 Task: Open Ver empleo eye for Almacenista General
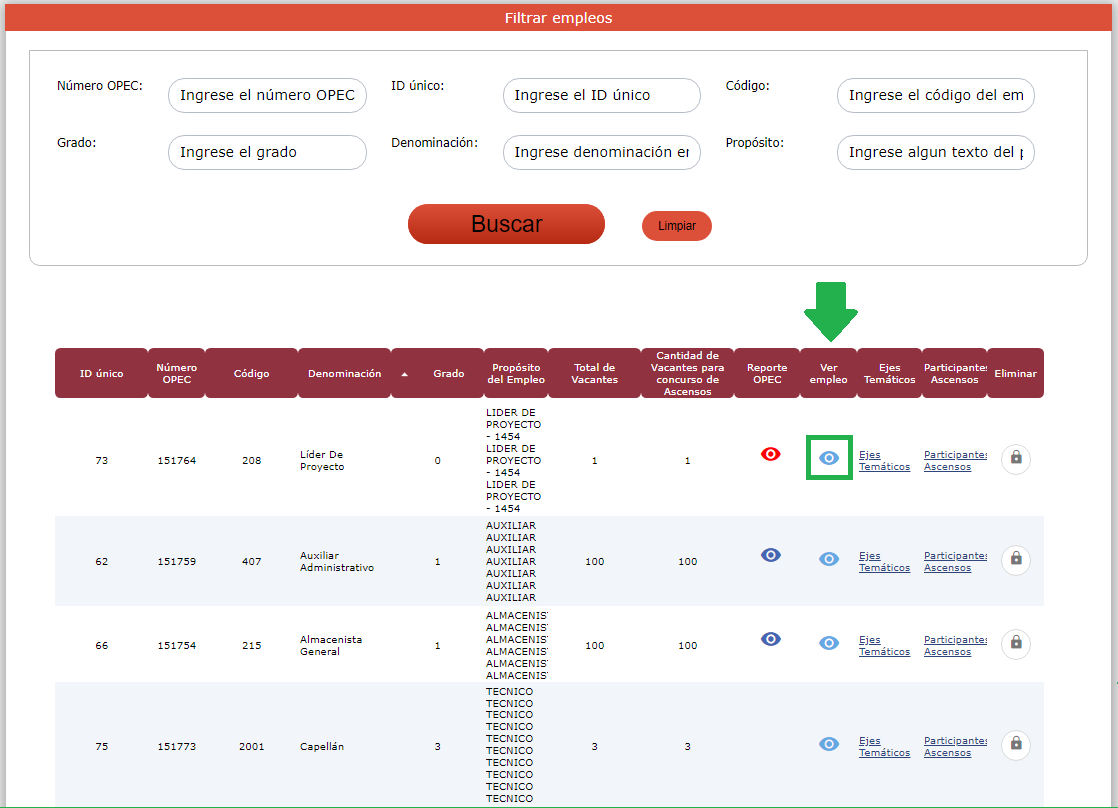click(829, 643)
